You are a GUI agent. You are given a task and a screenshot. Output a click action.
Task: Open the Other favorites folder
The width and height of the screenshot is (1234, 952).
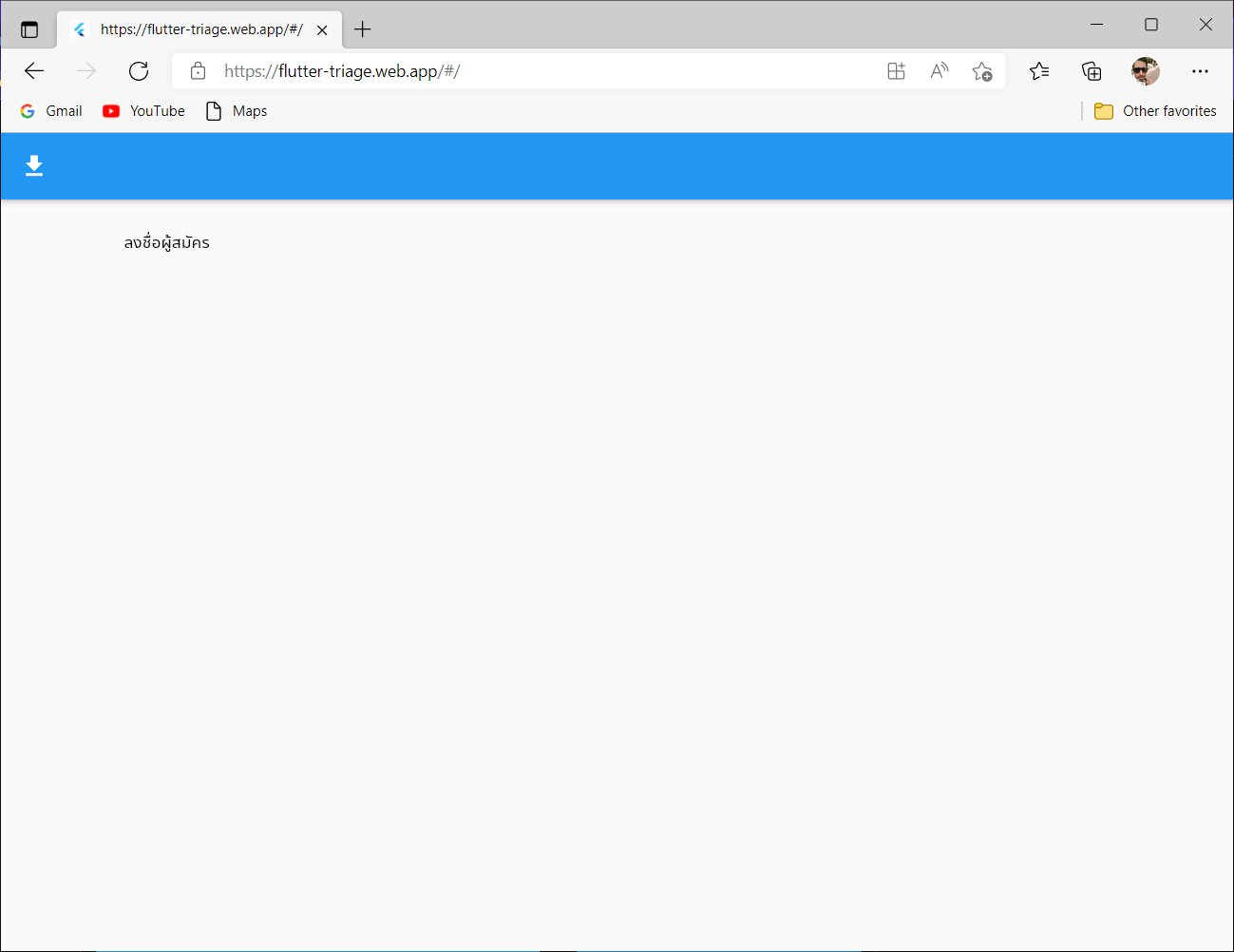(1155, 111)
